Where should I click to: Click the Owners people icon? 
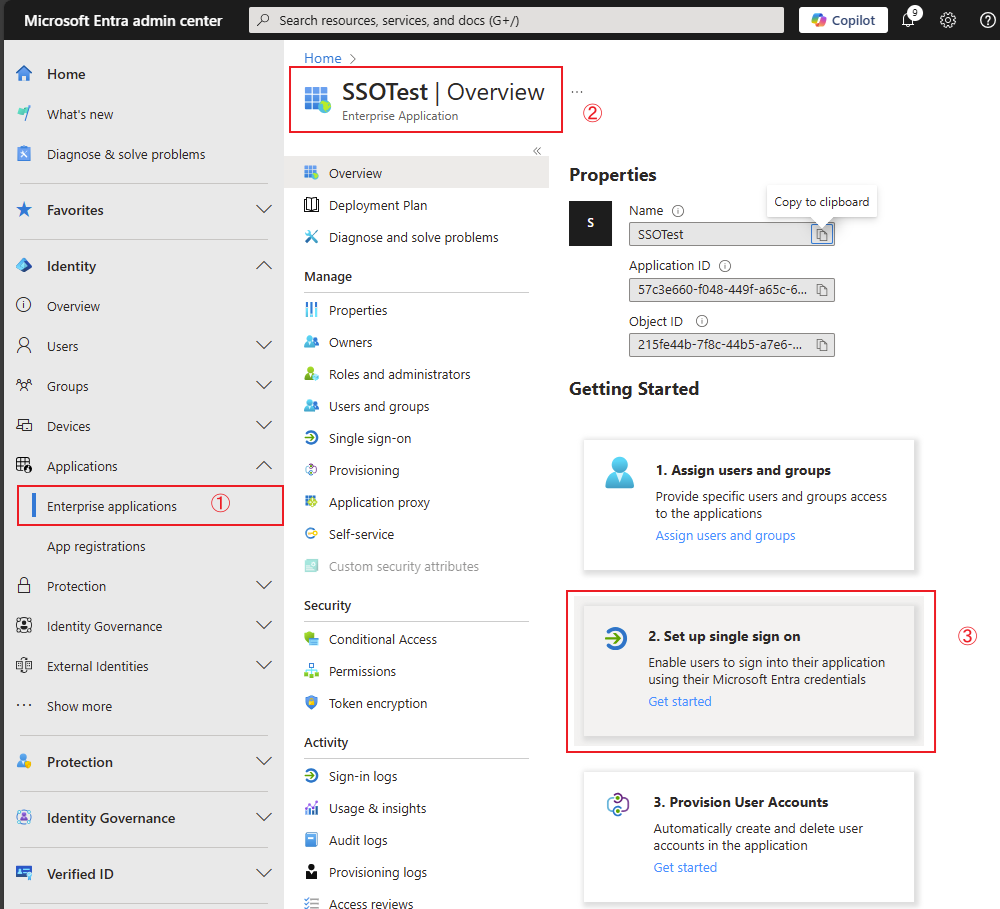point(311,342)
